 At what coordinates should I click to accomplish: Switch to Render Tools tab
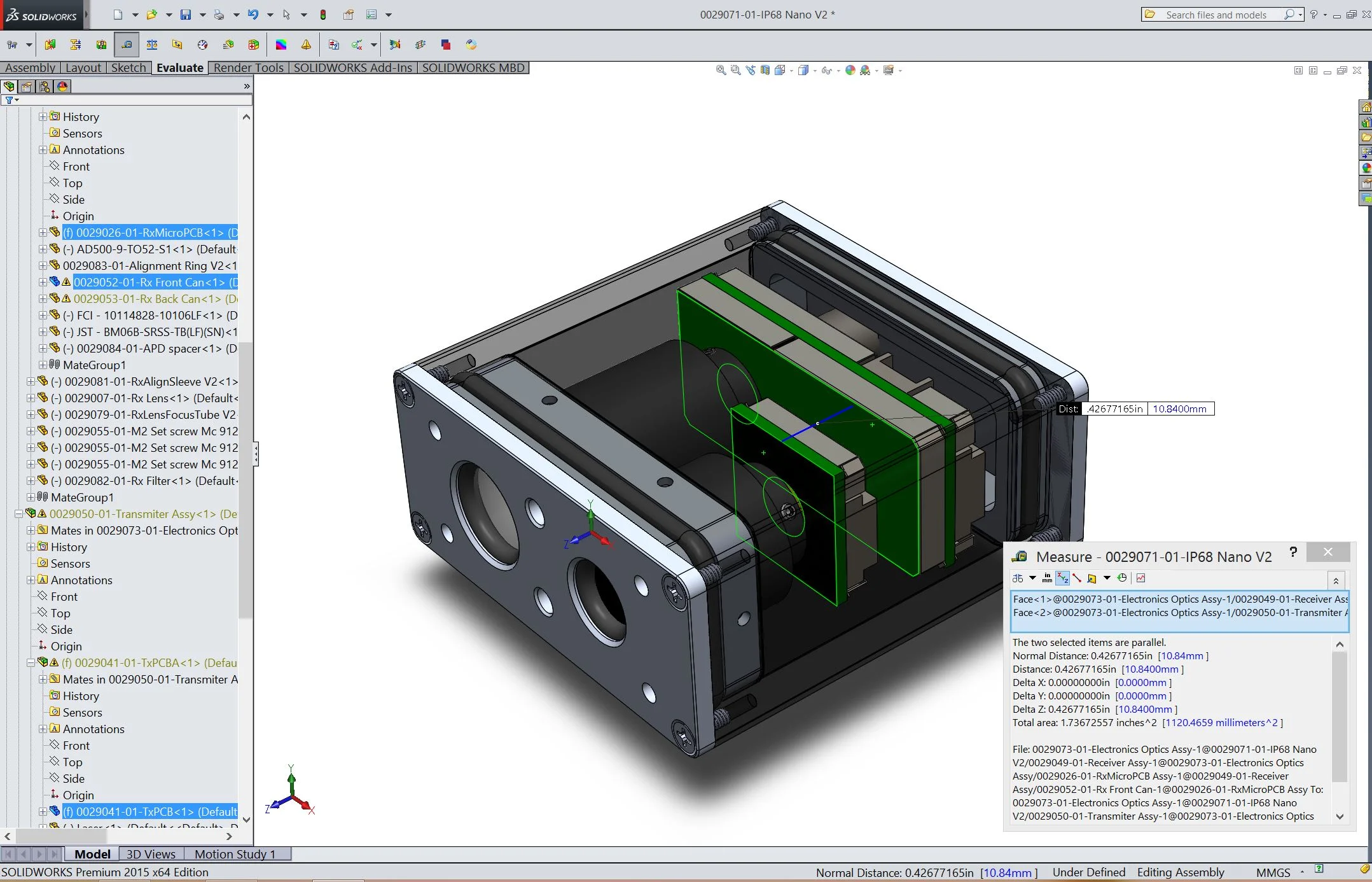coord(249,67)
